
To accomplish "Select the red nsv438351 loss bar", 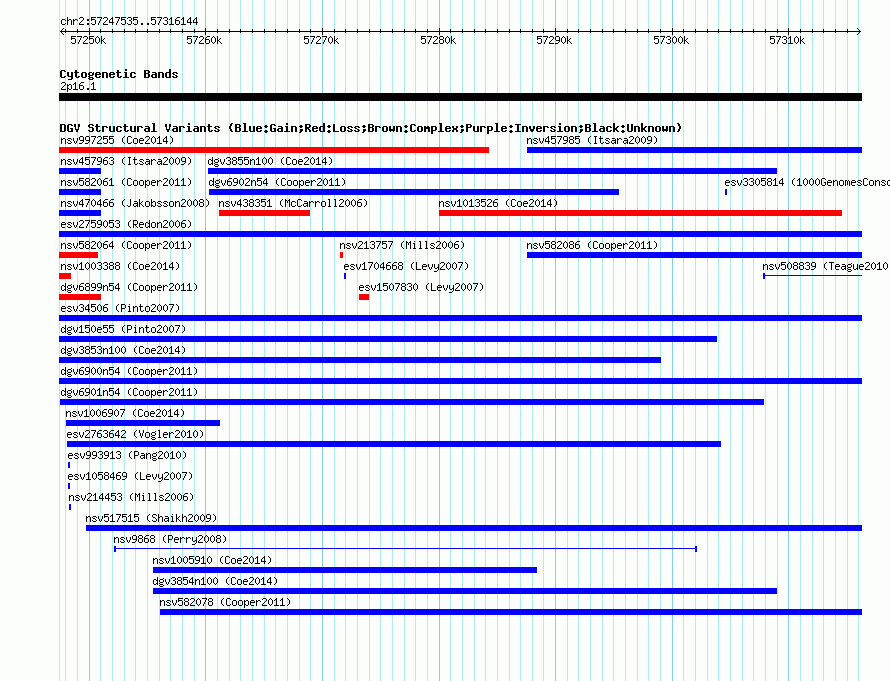I will 265,213.
